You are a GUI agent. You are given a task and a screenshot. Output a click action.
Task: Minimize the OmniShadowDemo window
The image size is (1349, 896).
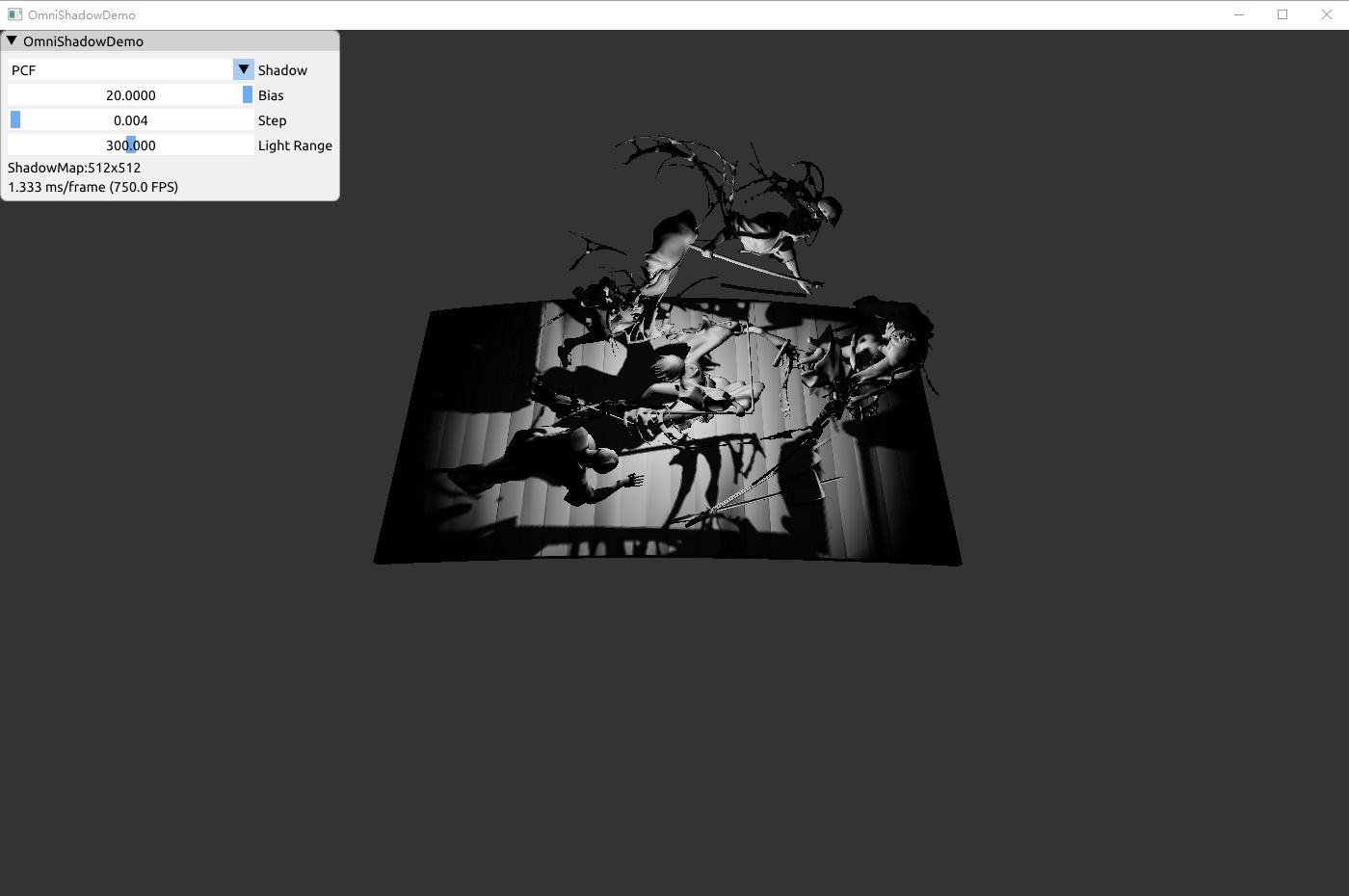[x=1239, y=14]
